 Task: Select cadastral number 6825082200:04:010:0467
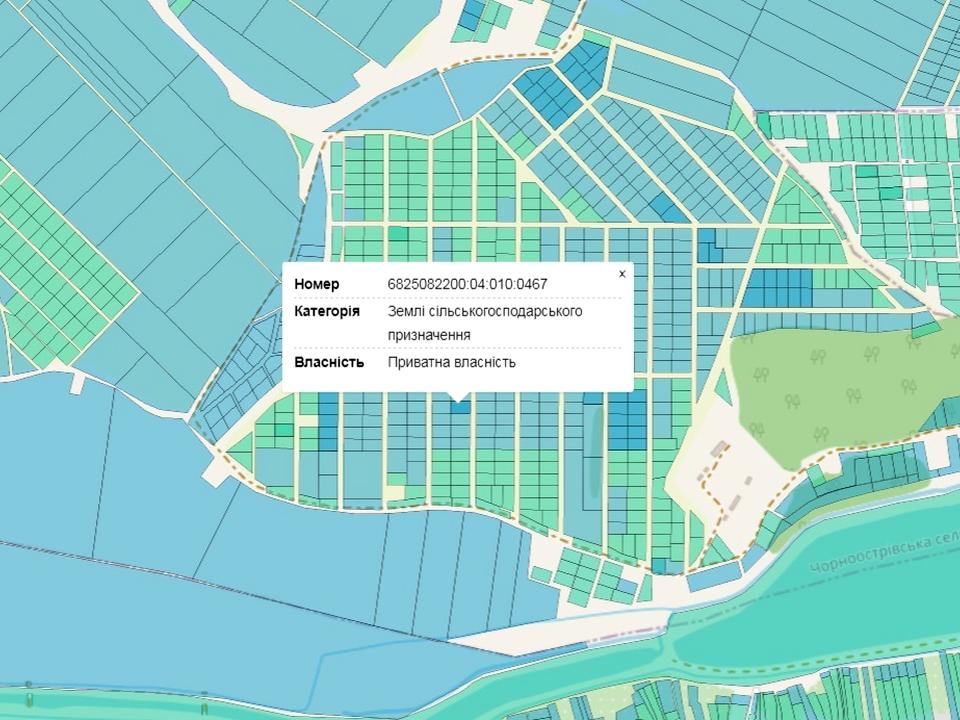(467, 284)
